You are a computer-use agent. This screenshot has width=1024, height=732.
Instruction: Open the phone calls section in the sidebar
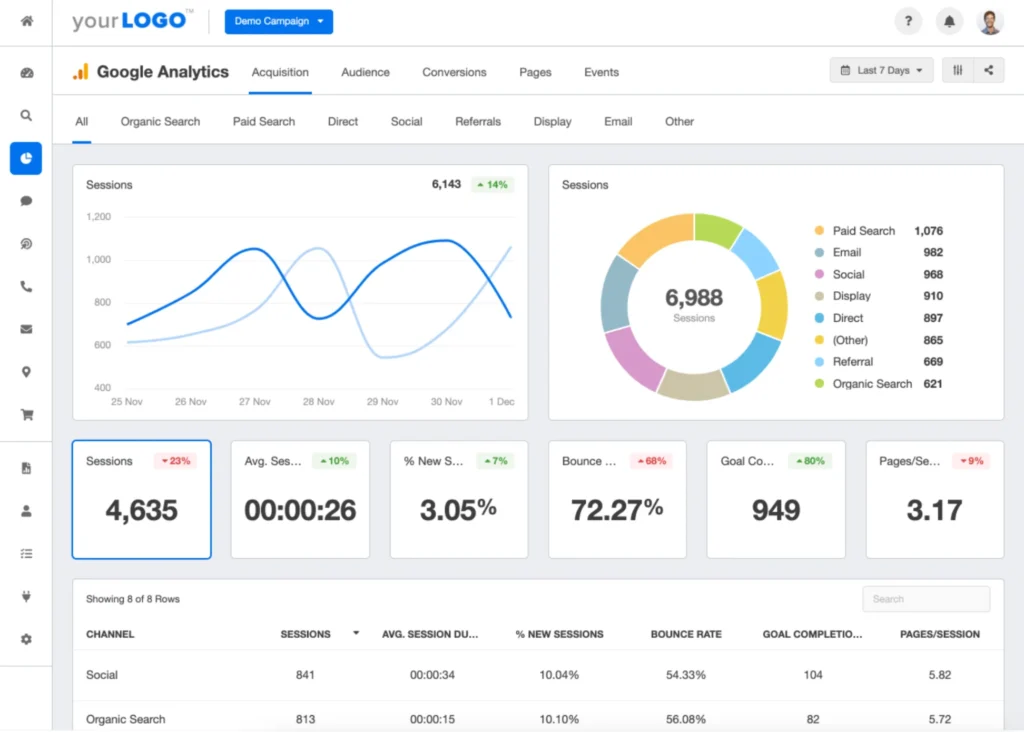(25, 286)
